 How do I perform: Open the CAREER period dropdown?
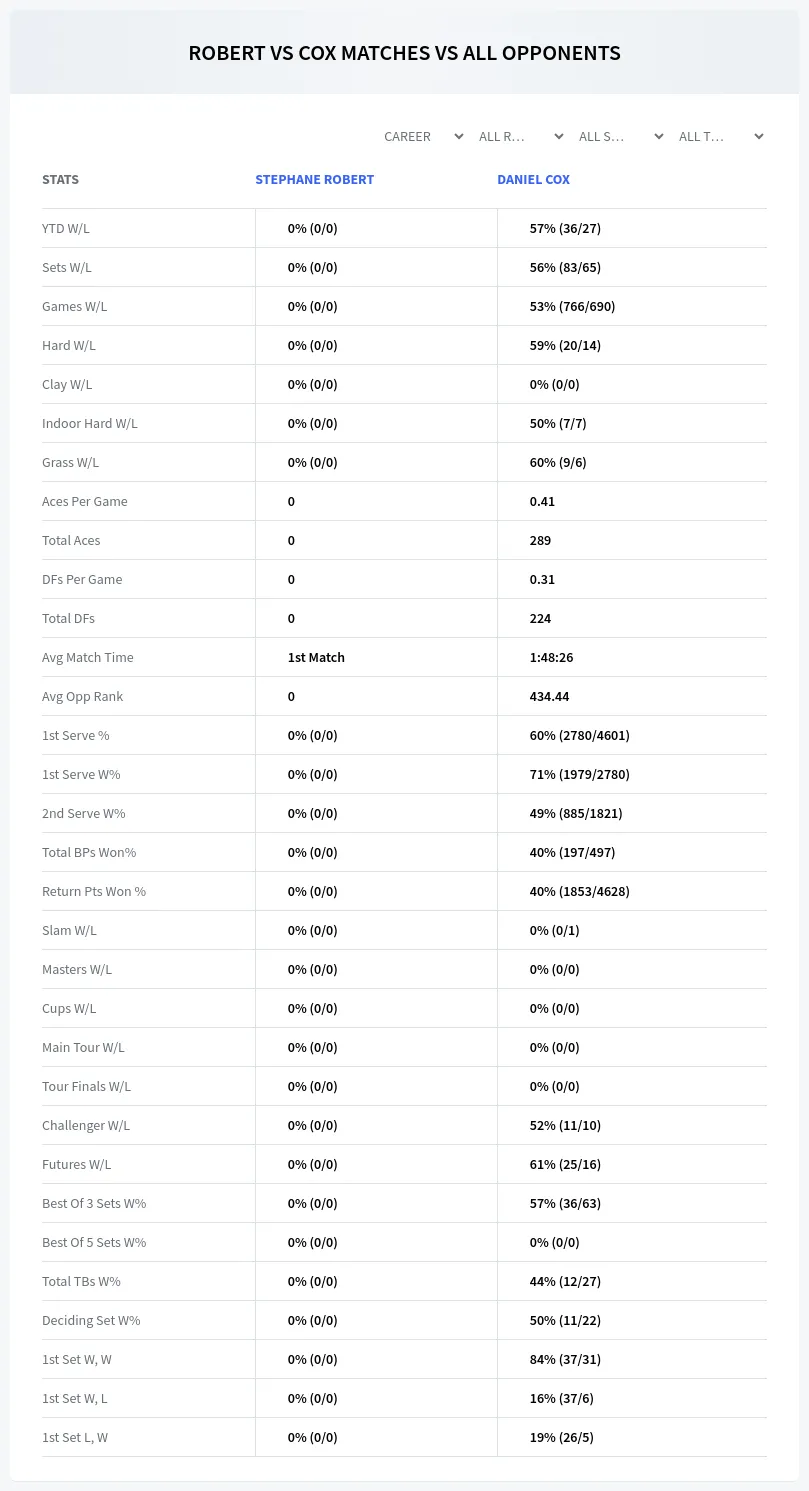pos(423,136)
